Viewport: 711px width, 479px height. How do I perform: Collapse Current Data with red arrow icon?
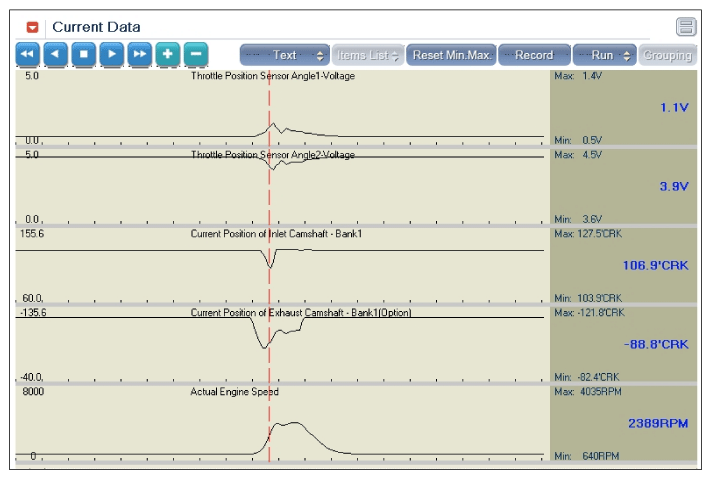32,27
